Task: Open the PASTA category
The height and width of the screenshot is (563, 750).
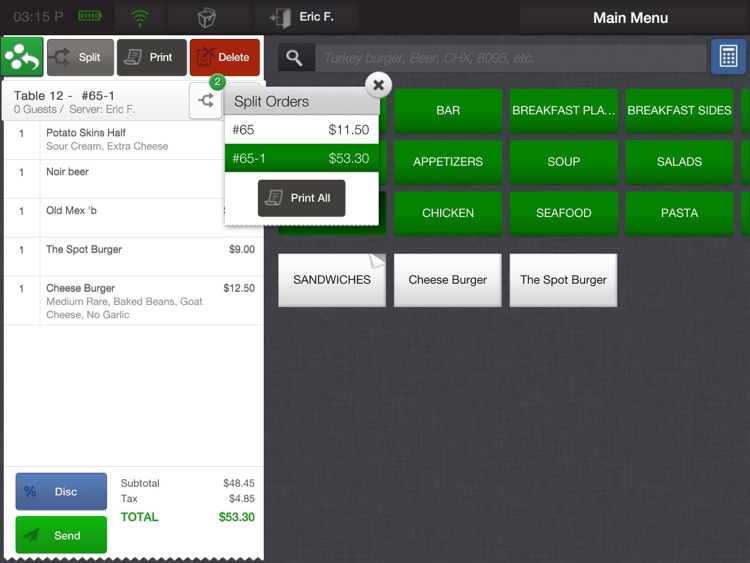Action: (679, 213)
